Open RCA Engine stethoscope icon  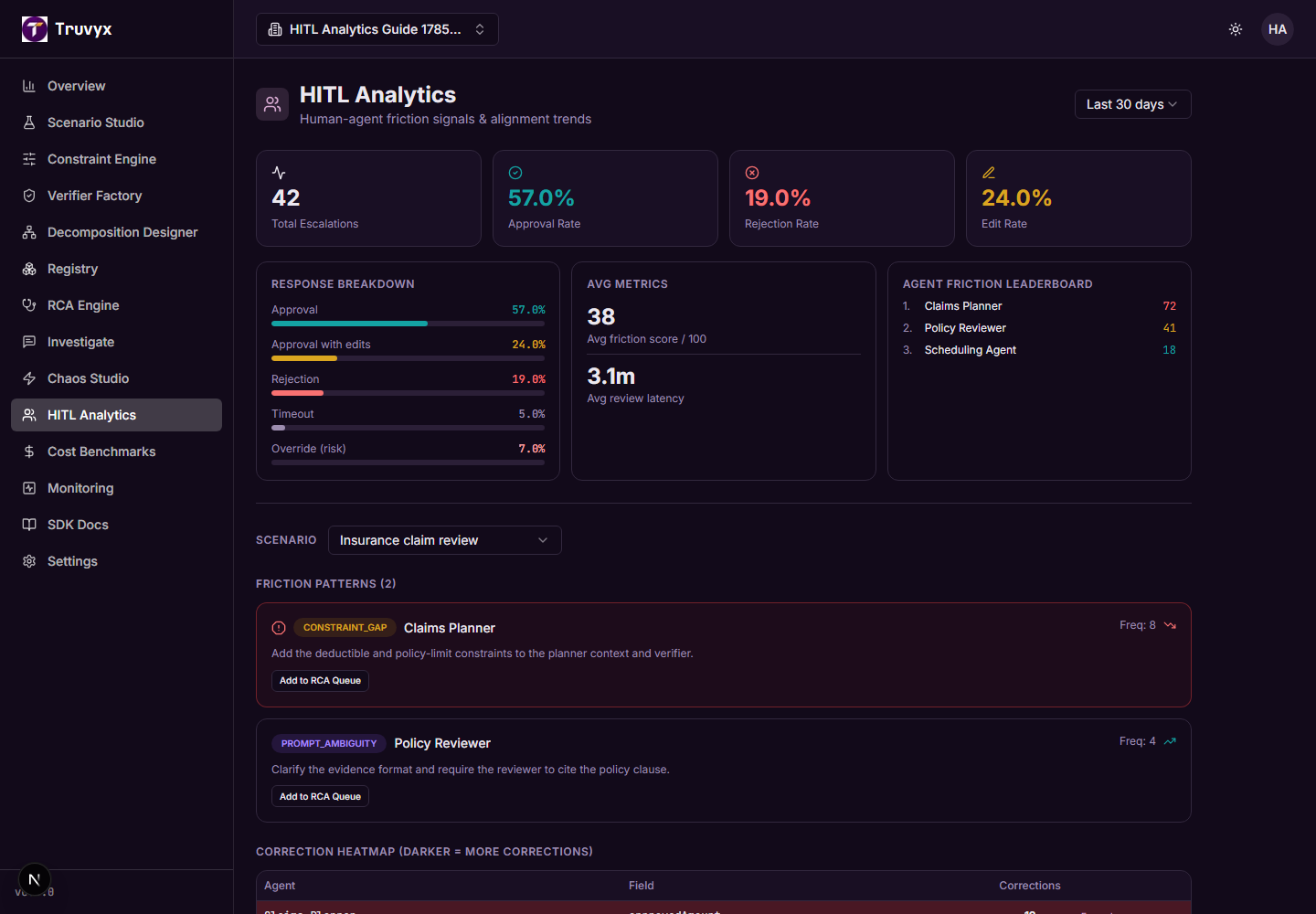point(29,305)
